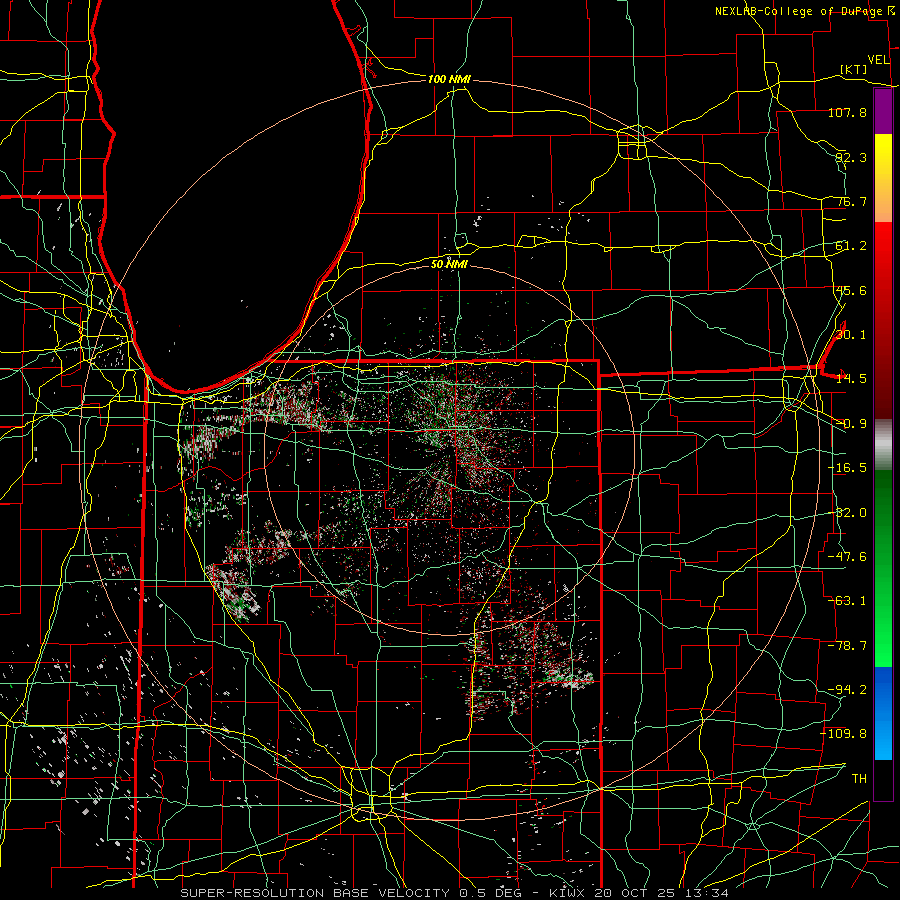Pick the yellow-orange segment of the color bar
Screen dimensions: 900x900
tap(883, 179)
